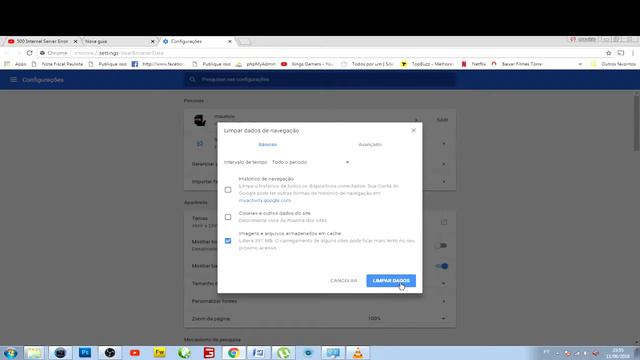Open the phpMyAdmin bookmark
Screen dimensions: 640x360
(x=256, y=64)
